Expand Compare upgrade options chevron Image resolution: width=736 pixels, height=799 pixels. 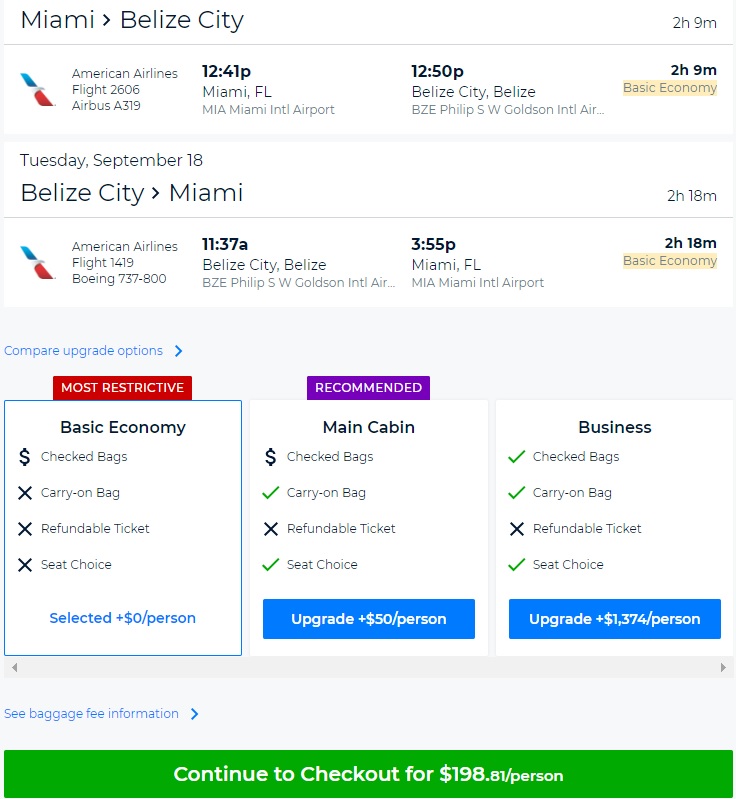(179, 351)
